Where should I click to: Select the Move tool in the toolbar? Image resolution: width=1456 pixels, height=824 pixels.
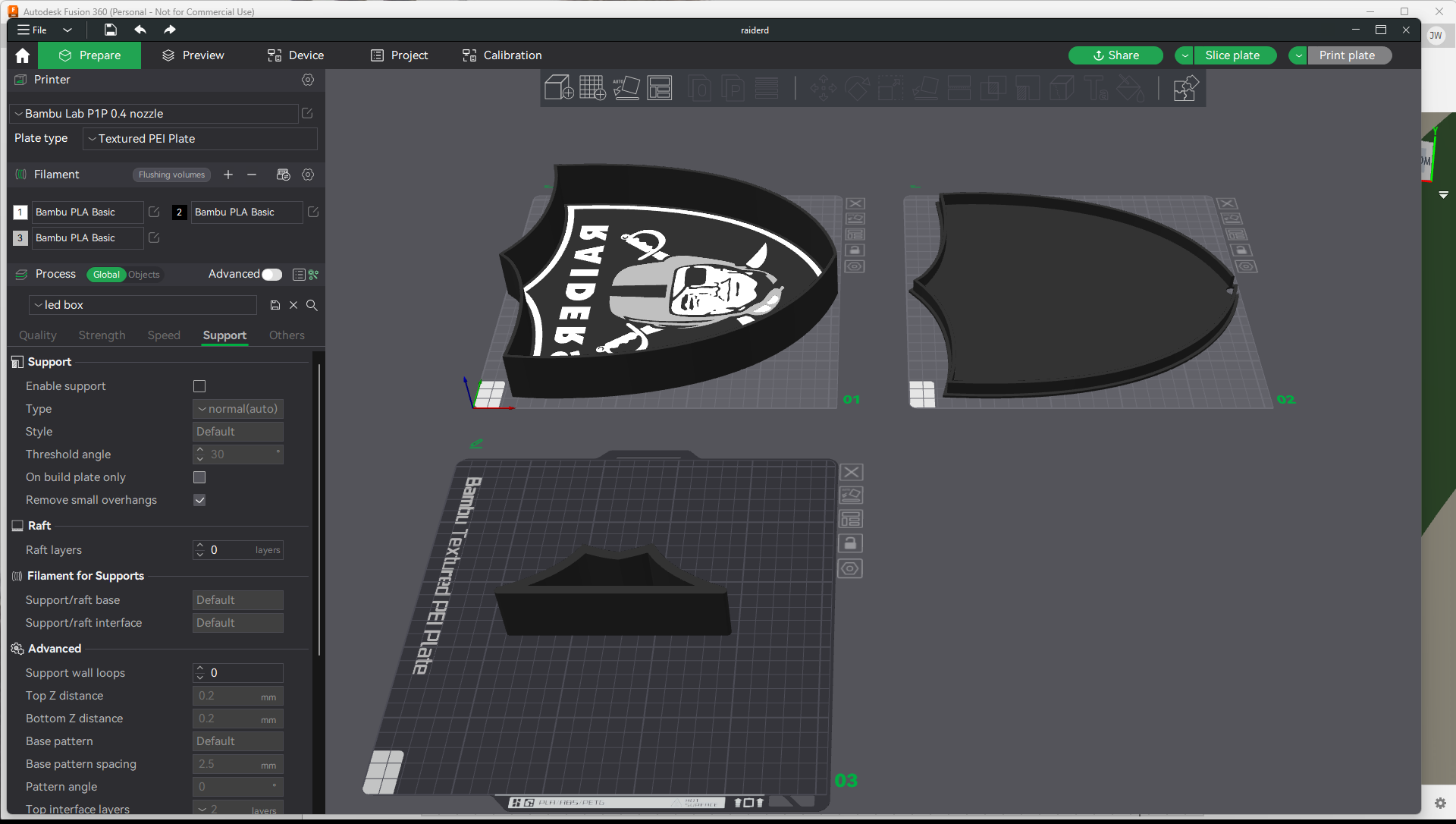click(823, 89)
